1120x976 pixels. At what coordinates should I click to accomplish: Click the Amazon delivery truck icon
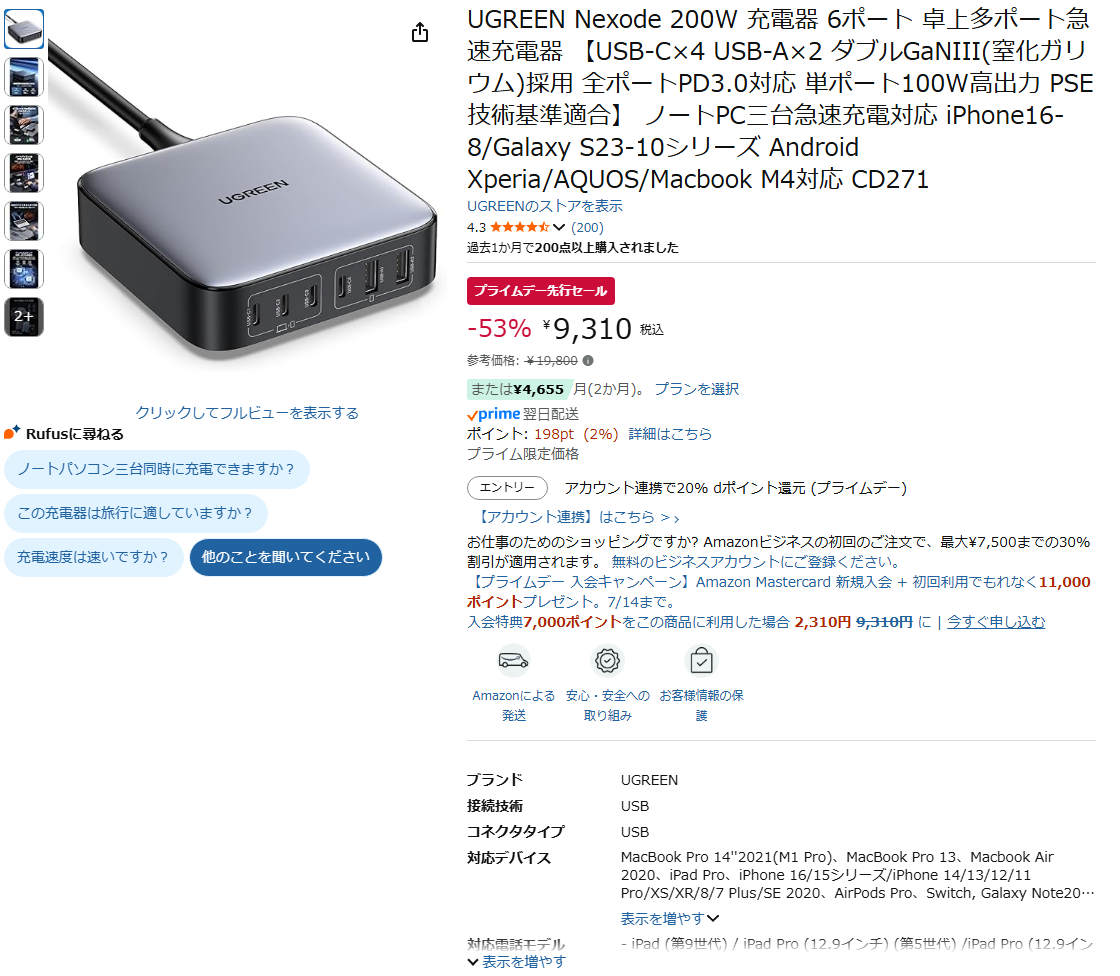tap(514, 661)
